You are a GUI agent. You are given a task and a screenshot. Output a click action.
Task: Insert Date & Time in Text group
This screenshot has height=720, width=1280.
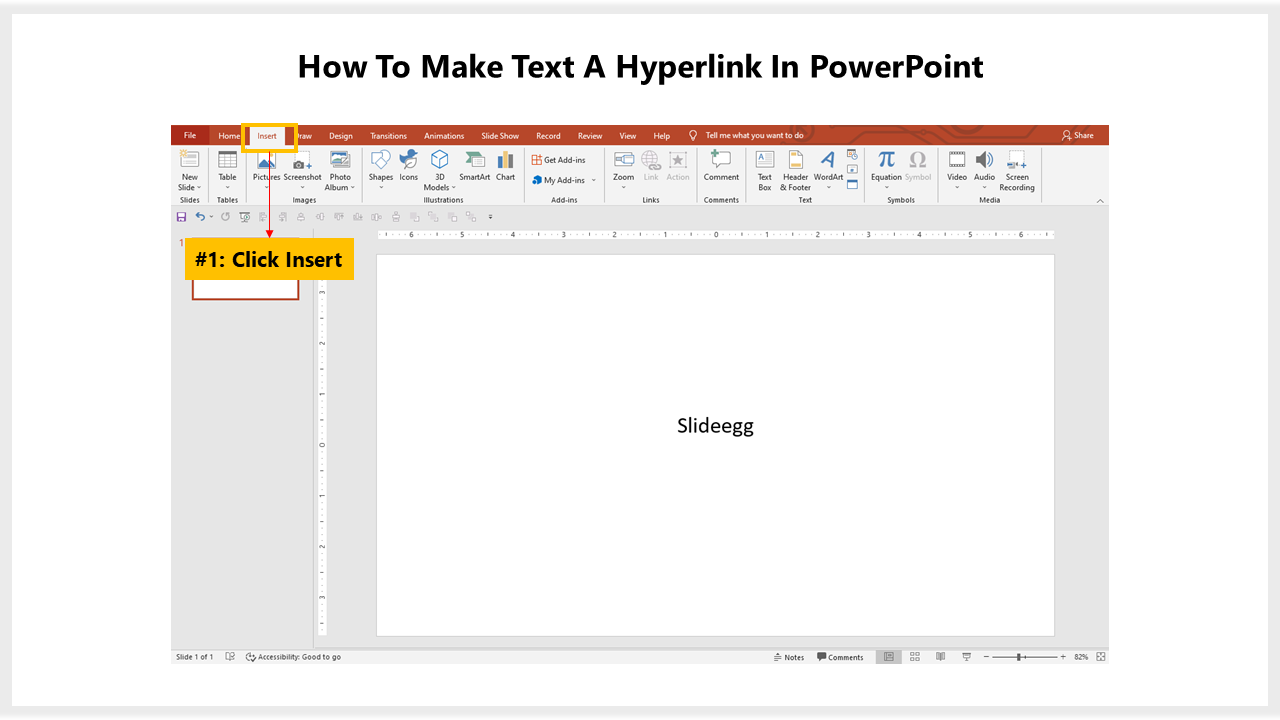click(x=852, y=155)
